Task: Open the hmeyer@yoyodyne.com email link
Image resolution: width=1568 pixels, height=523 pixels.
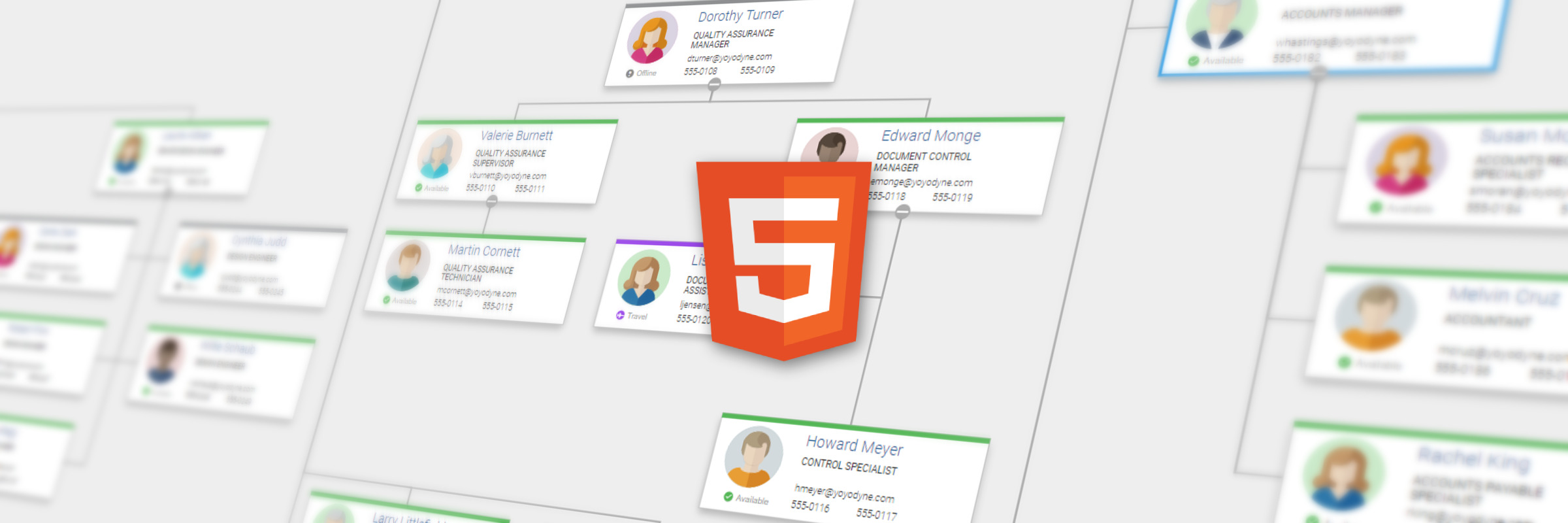Action: (x=844, y=493)
